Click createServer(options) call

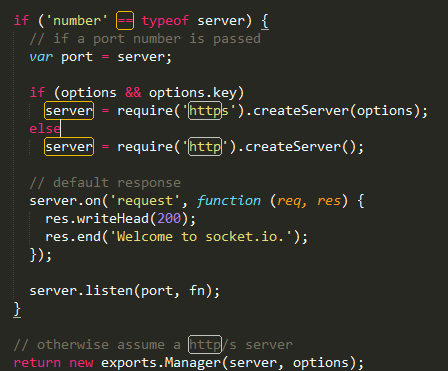pyautogui.click(x=336, y=111)
